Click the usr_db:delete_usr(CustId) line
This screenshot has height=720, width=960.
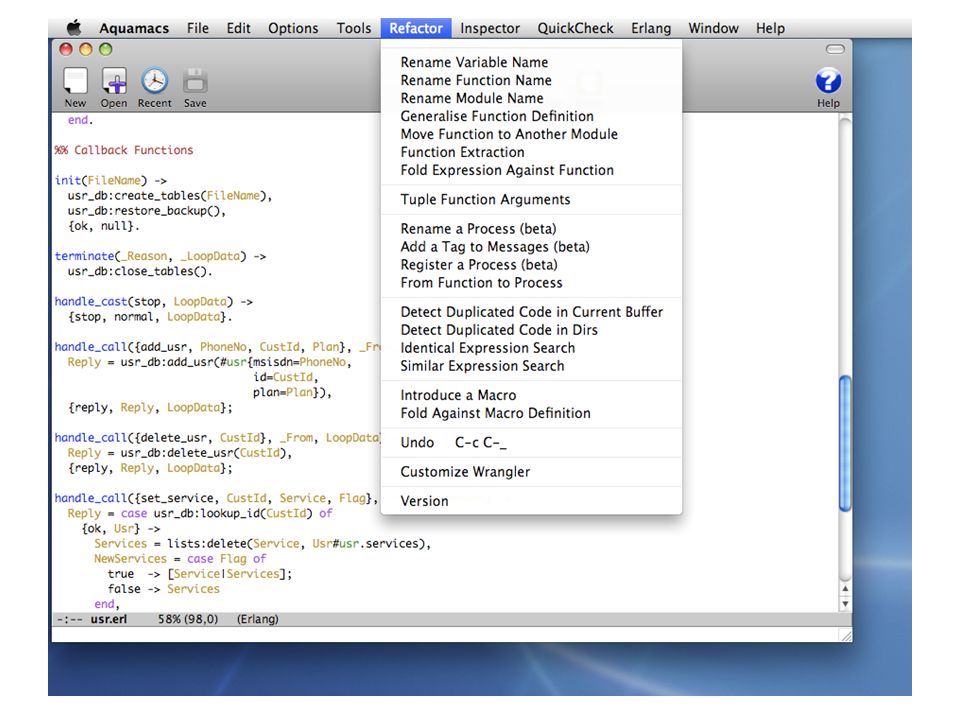click(180, 453)
